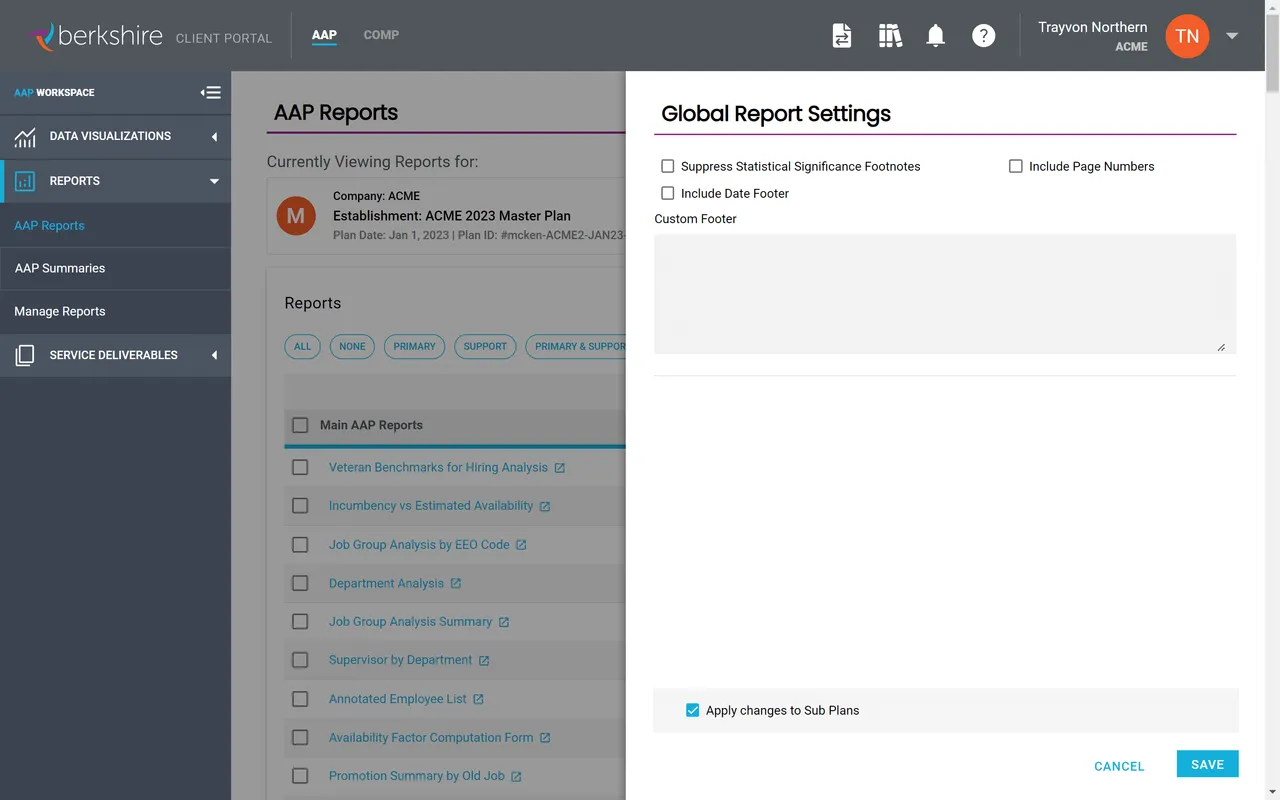1280x800 pixels.
Task: Select the AAP tab
Action: point(323,35)
